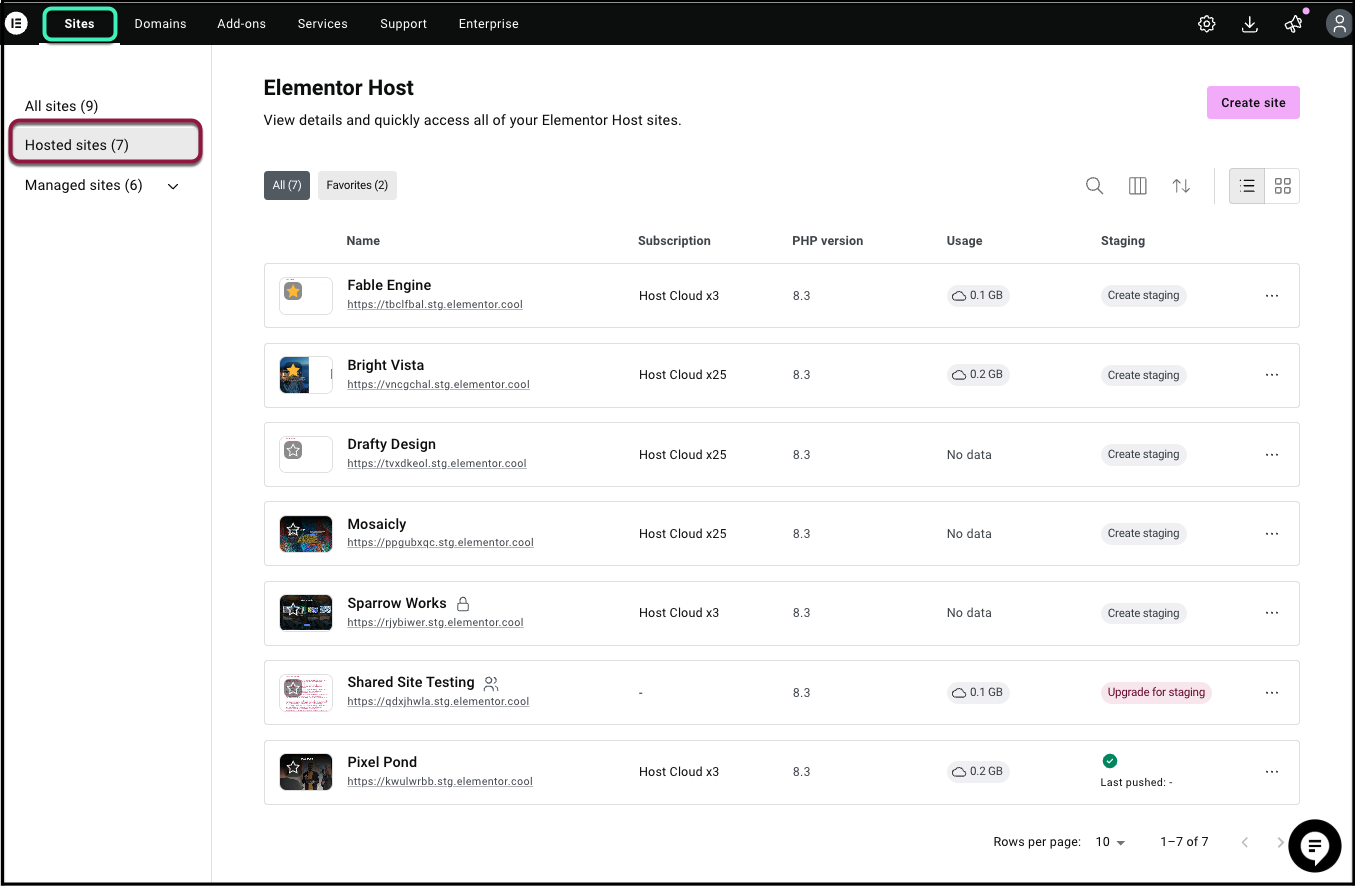Image resolution: width=1355 pixels, height=886 pixels.
Task: Click the download icon in top bar
Action: (1249, 24)
